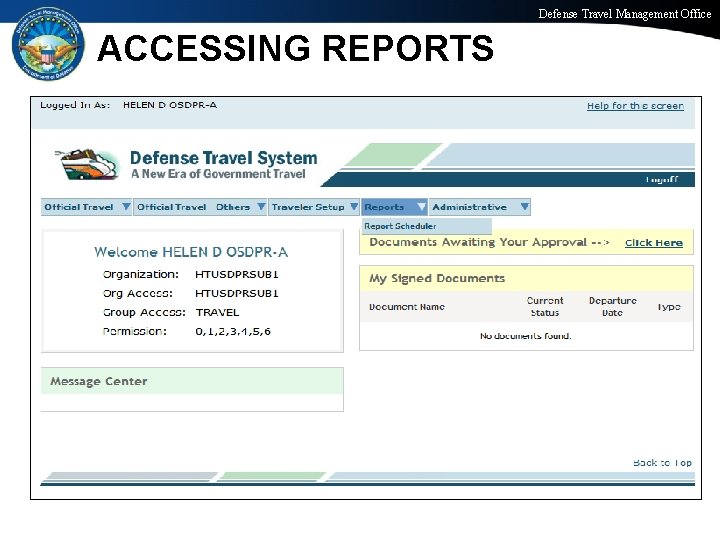Click the Org Access value HTUSDPRSUB1
Image resolution: width=720 pixels, height=540 pixels.
236,293
